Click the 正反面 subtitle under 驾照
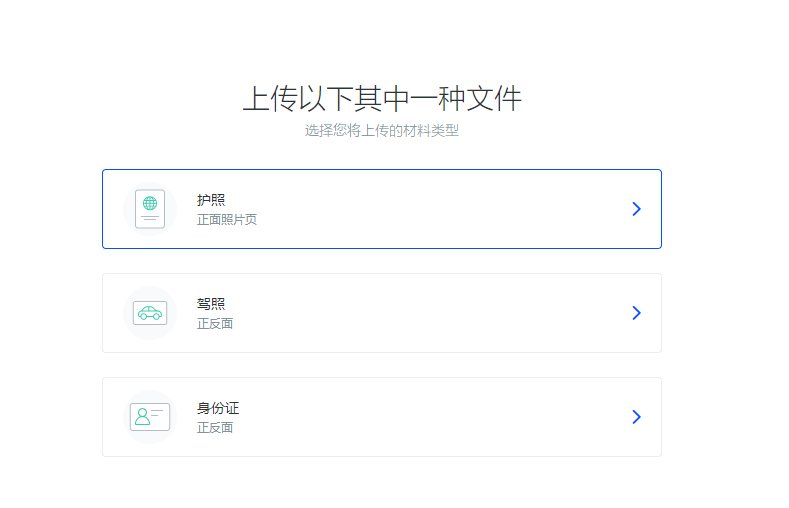 tap(215, 323)
